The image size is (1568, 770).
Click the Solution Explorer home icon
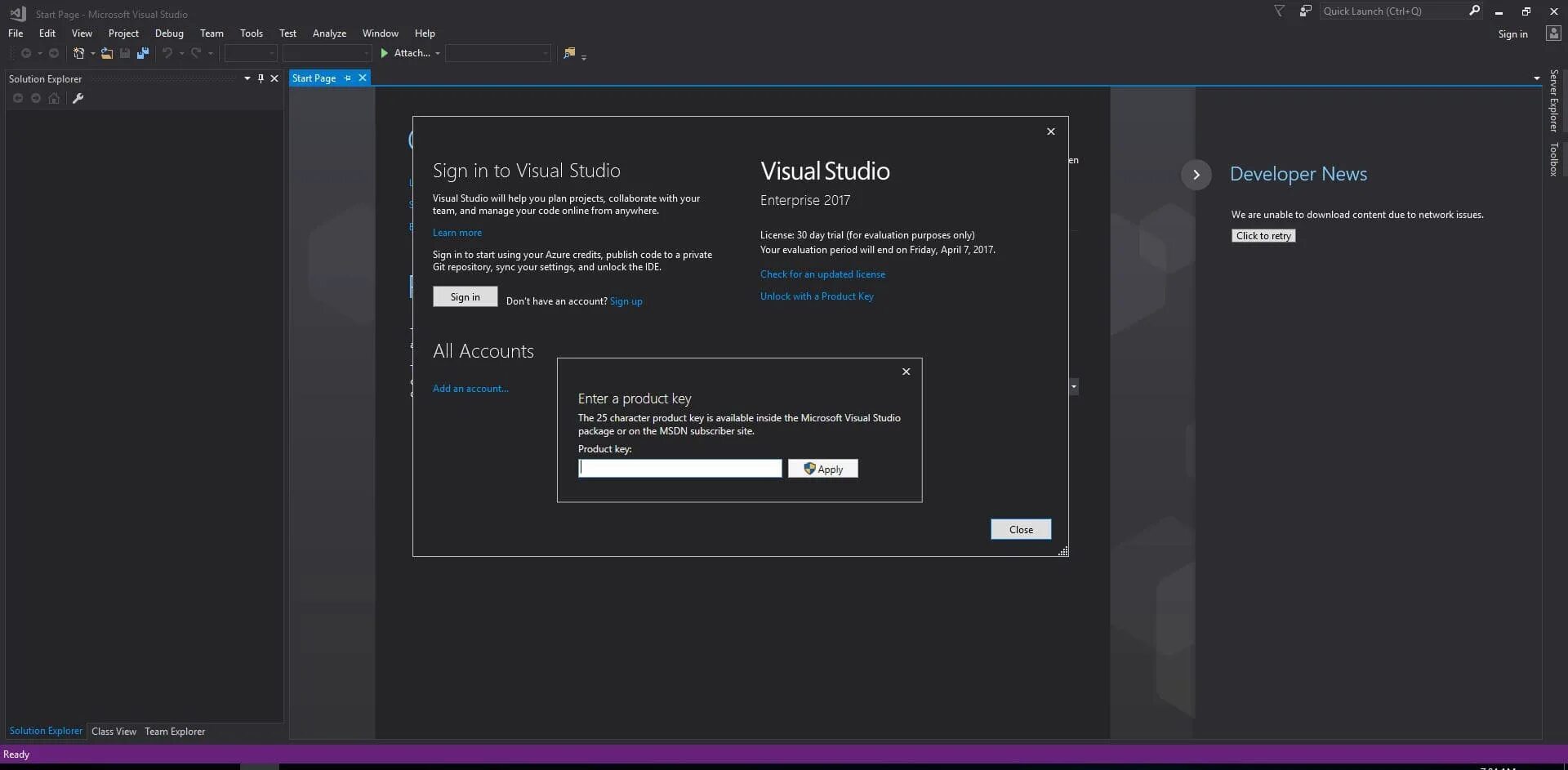pos(54,98)
